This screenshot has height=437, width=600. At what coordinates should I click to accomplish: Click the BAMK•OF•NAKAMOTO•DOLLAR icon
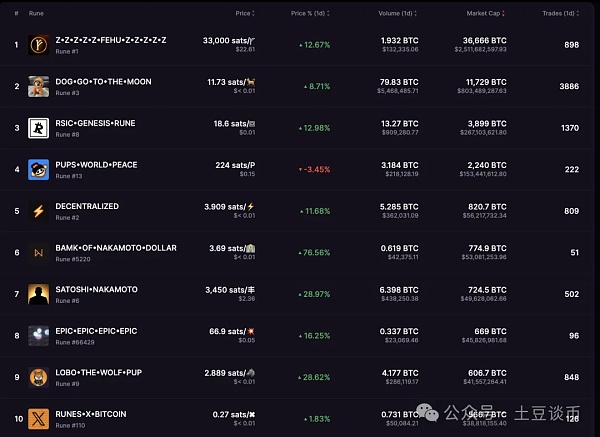pyautogui.click(x=39, y=253)
